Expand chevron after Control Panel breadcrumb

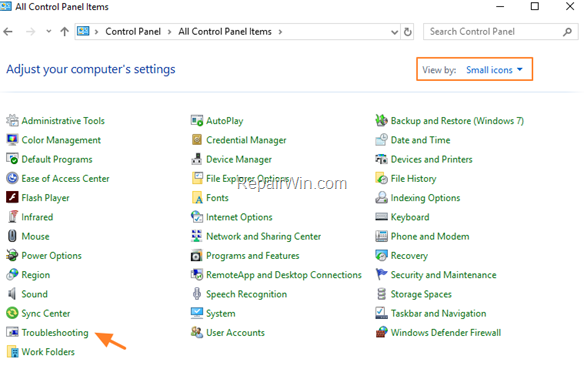click(x=169, y=32)
